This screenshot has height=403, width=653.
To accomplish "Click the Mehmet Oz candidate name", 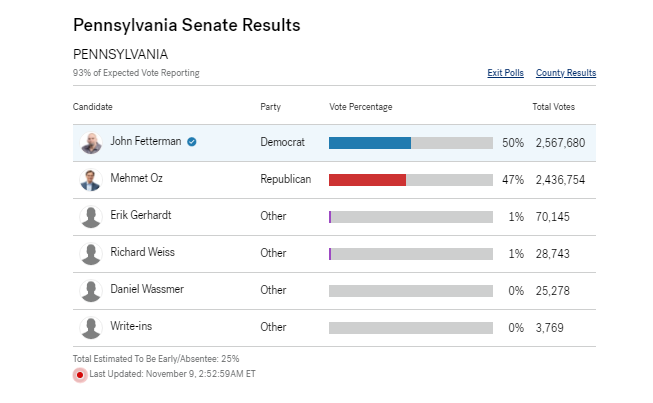I will (136, 178).
